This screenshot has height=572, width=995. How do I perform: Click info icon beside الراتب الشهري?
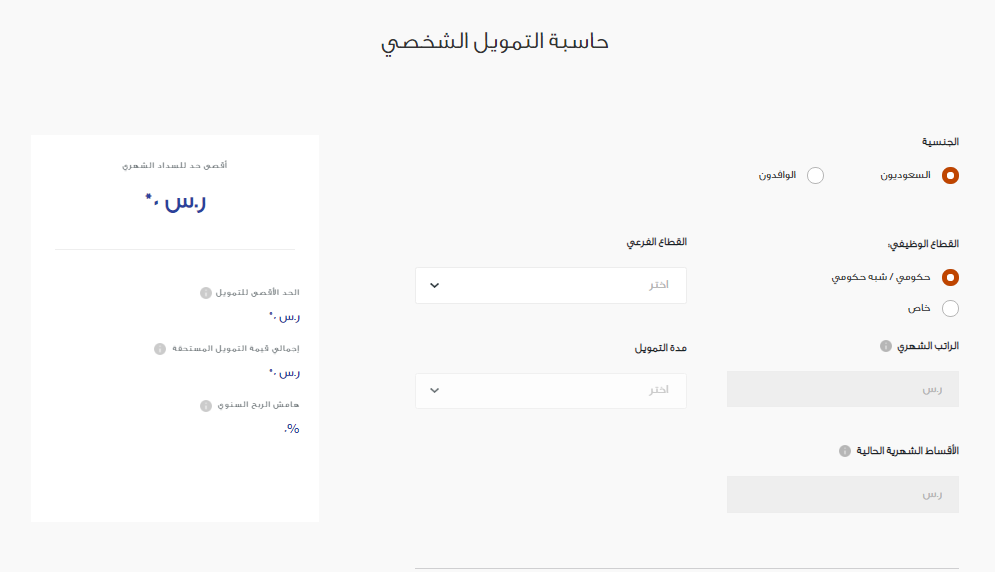(885, 346)
